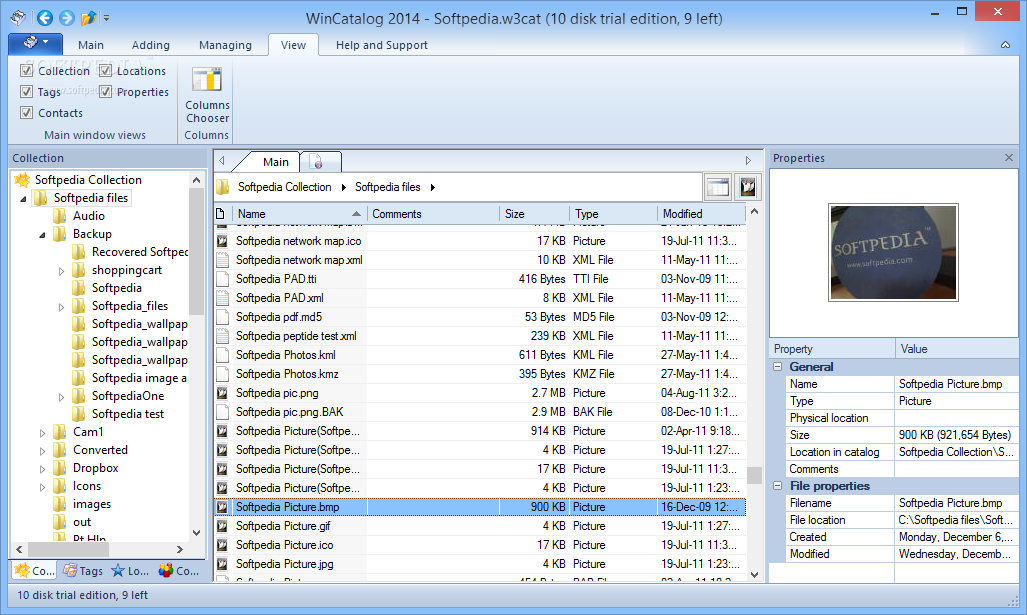This screenshot has width=1027, height=615.
Task: Select the Audio folder icon
Action: (x=60, y=215)
